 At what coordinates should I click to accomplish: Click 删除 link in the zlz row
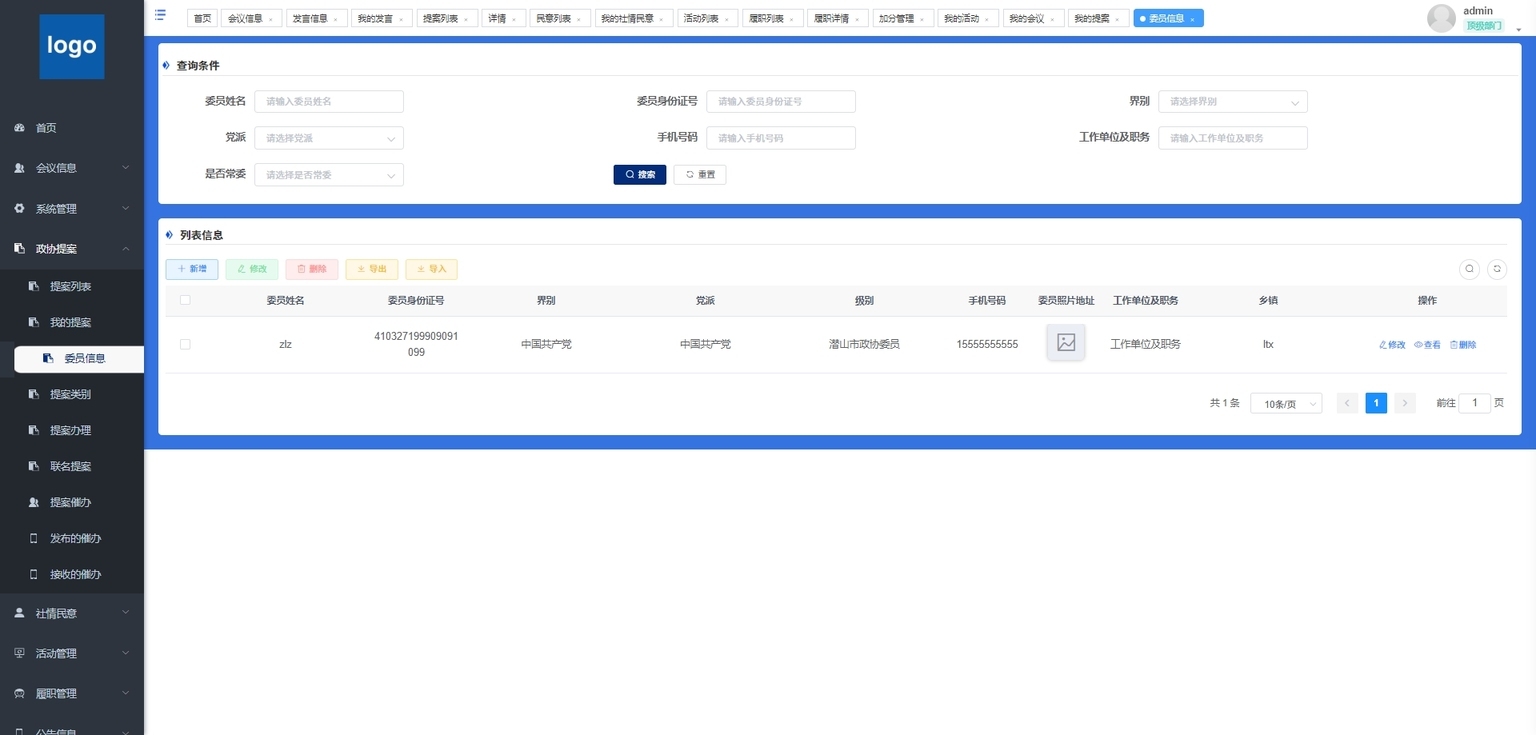1463,345
